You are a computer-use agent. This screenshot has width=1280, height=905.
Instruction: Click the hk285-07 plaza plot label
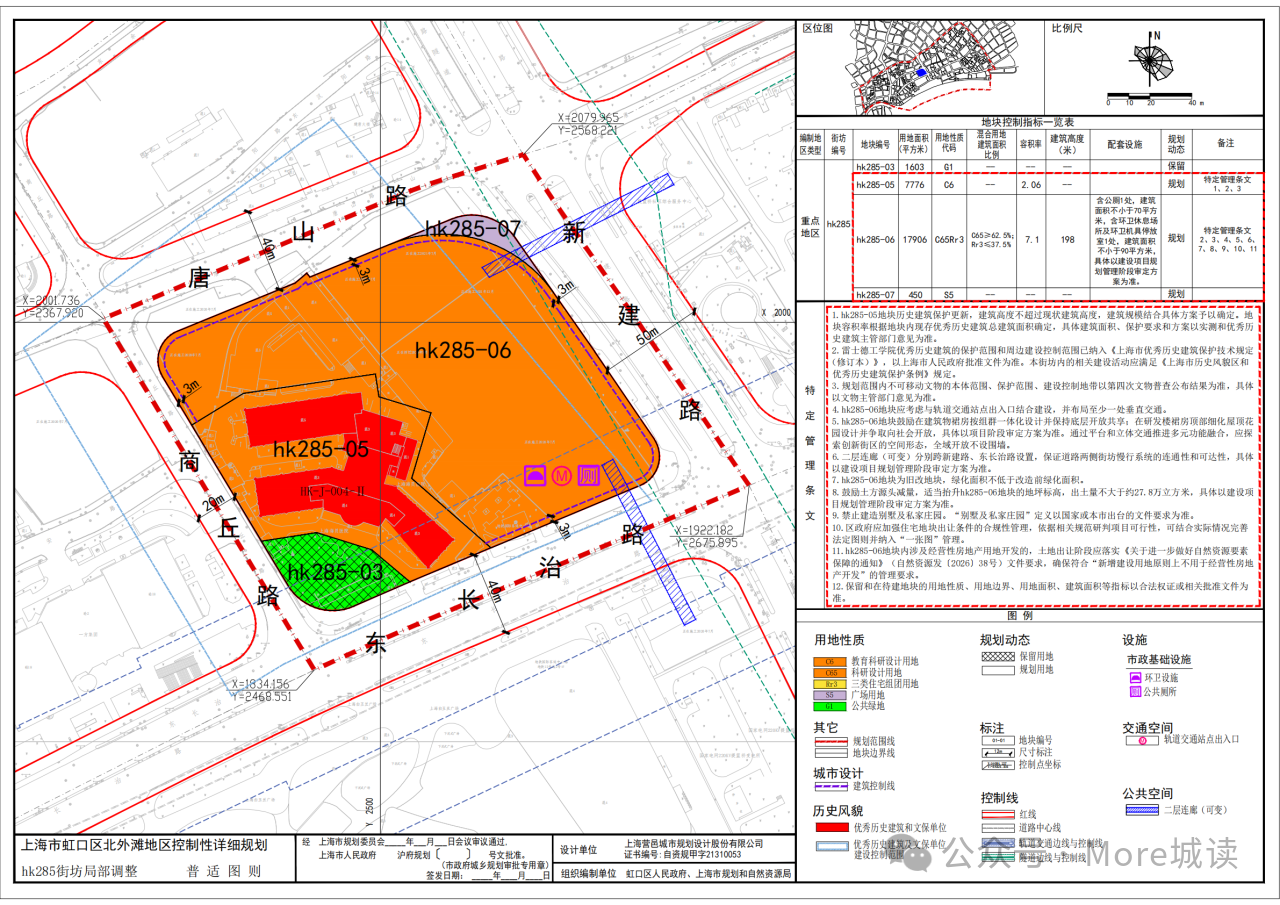[473, 230]
